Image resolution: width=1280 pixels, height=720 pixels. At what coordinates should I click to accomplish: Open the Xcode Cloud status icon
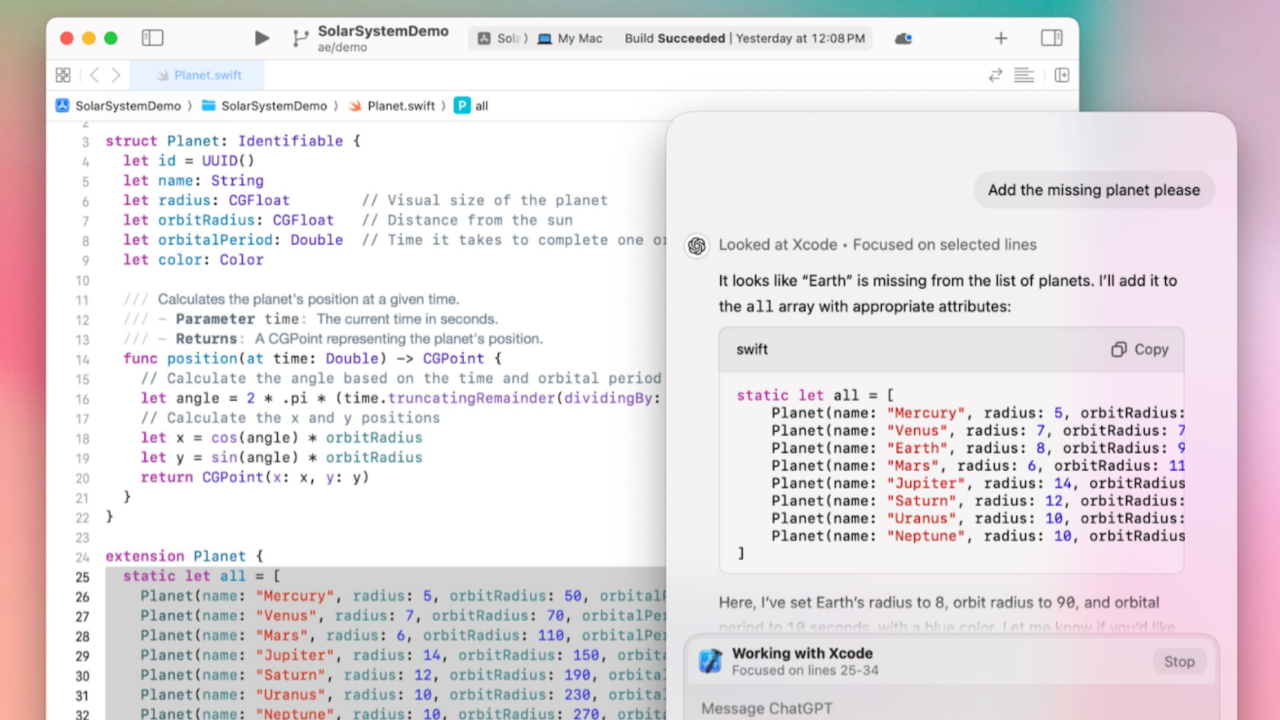[x=903, y=38]
